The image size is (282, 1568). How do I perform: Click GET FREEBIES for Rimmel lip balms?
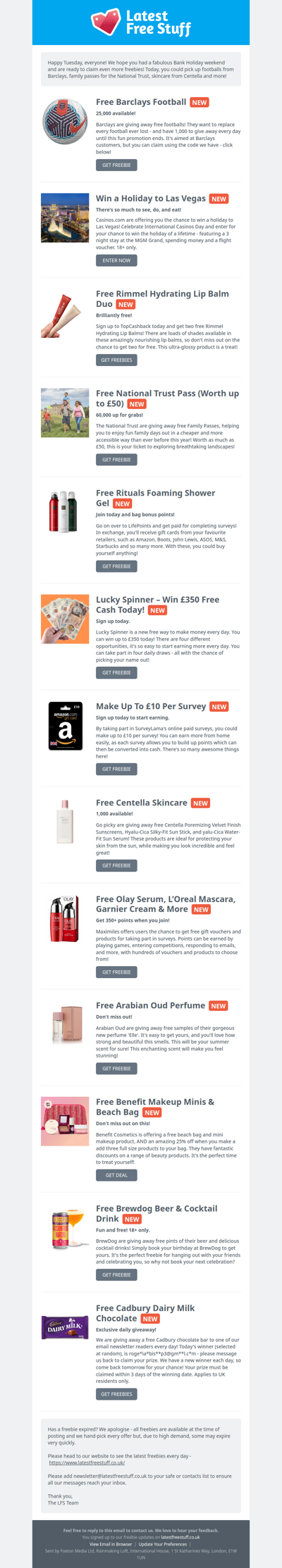click(x=116, y=360)
